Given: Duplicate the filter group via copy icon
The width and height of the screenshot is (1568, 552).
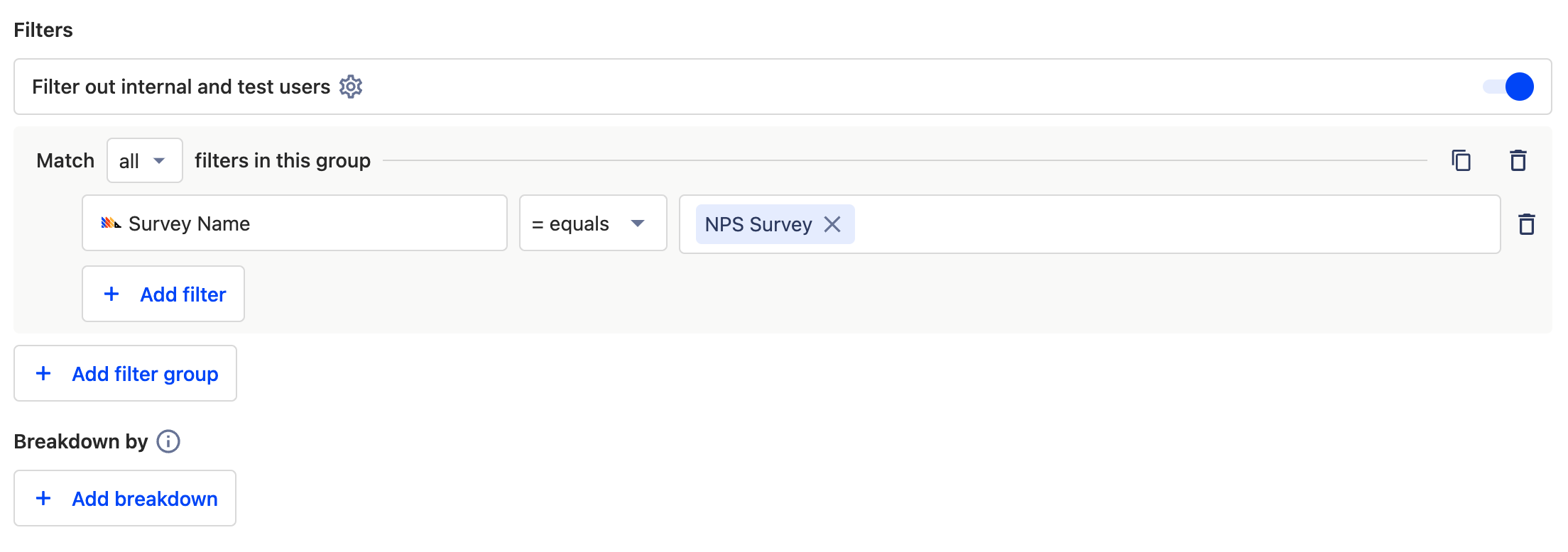Looking at the screenshot, I should click(1461, 161).
